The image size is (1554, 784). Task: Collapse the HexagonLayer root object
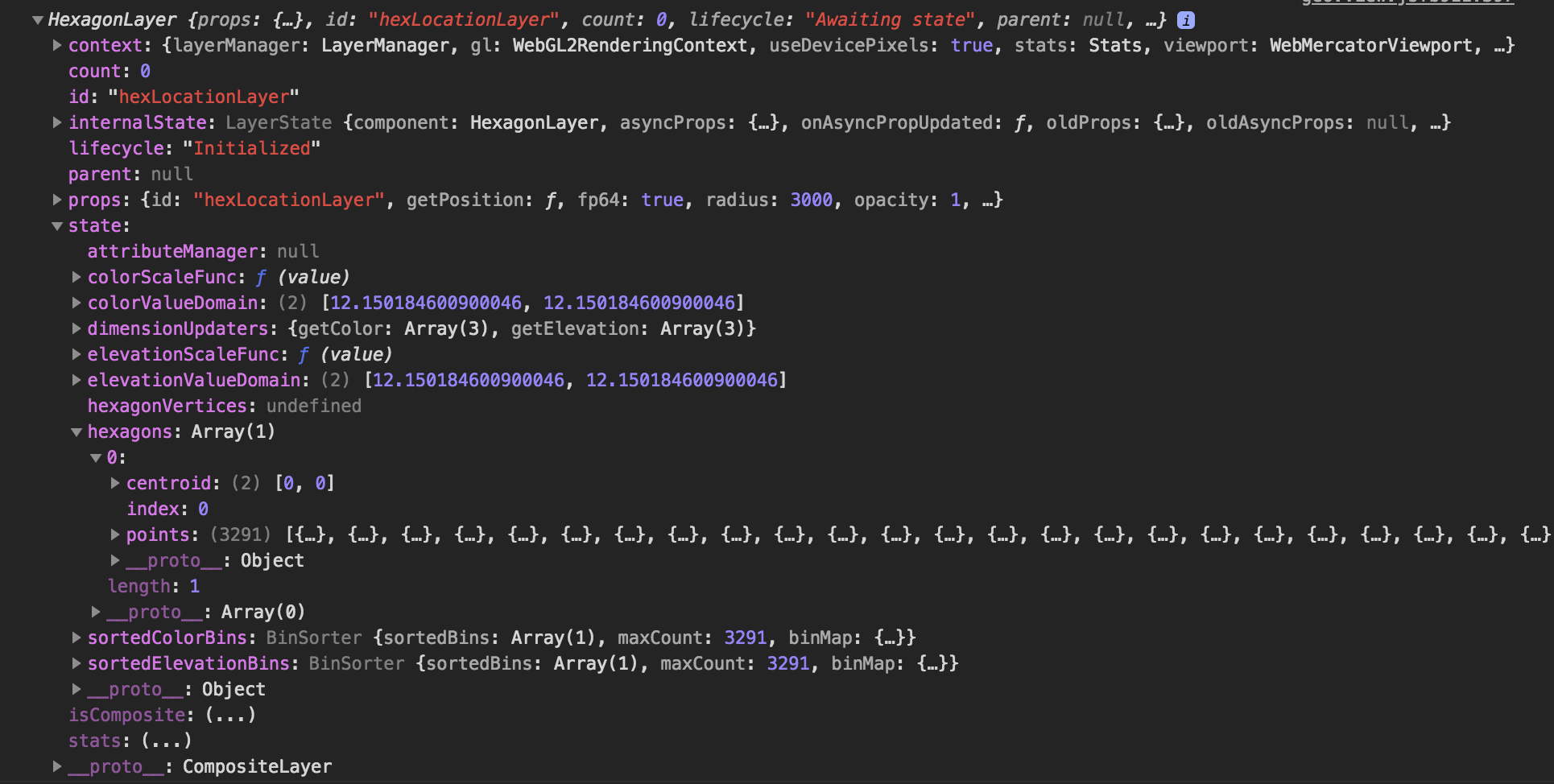[x=37, y=20]
